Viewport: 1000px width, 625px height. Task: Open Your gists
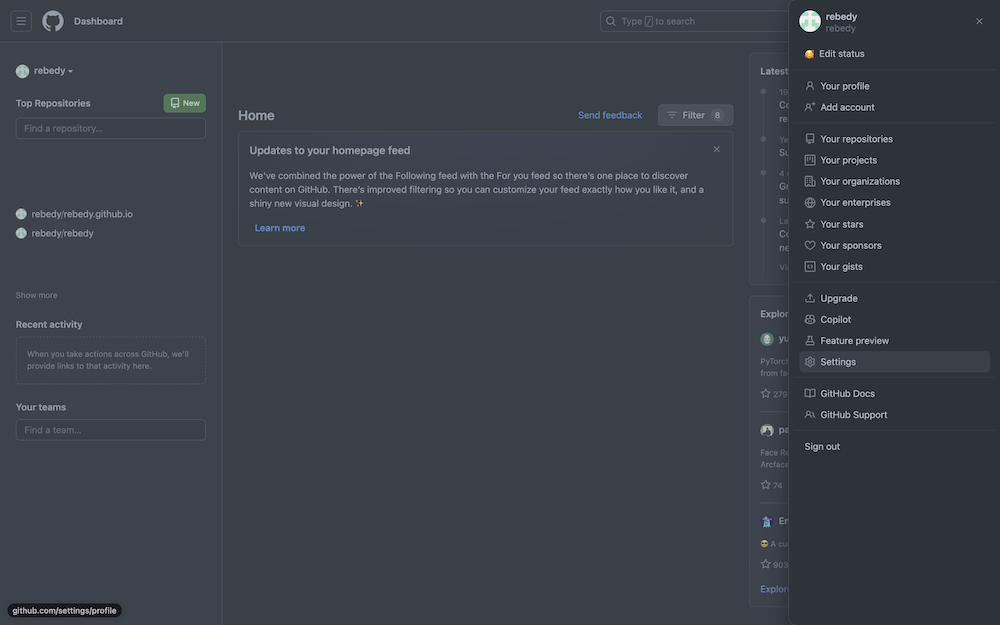(894, 267)
